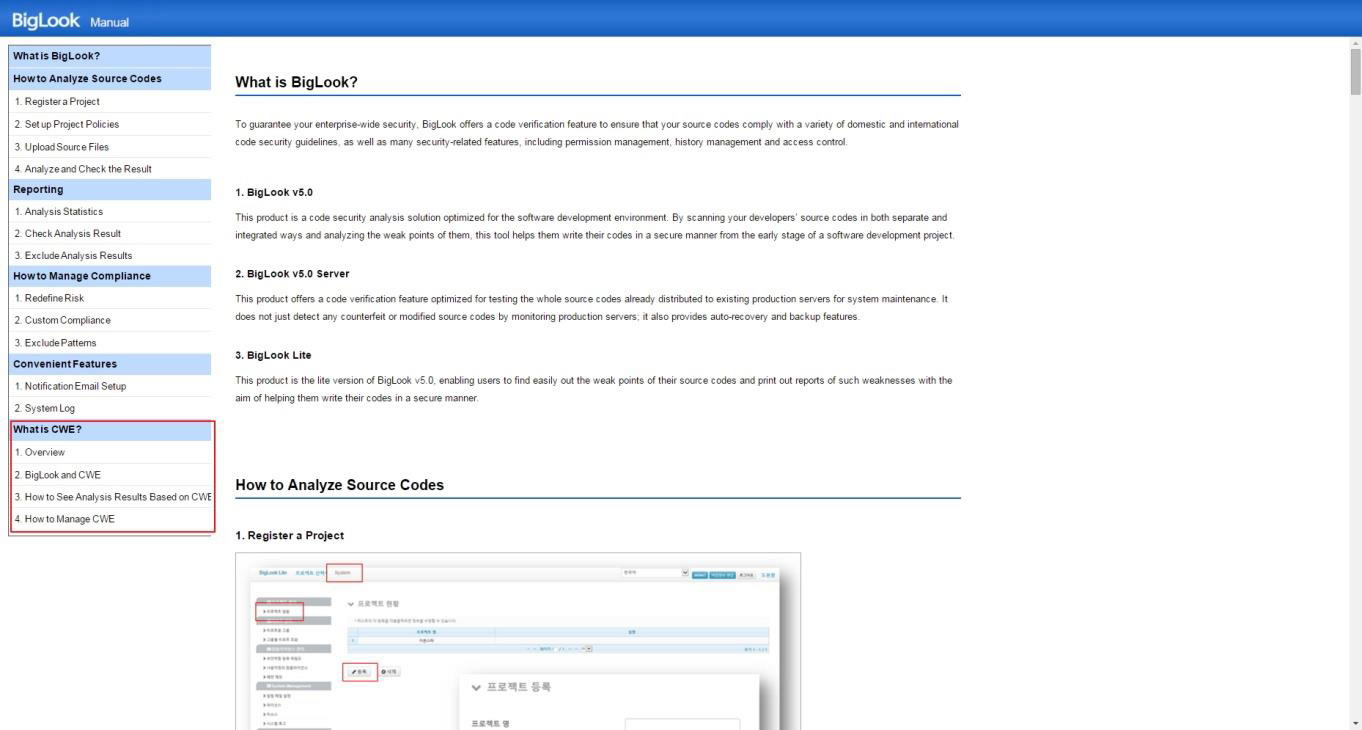The height and width of the screenshot is (730, 1362).
Task: Click the scrollbar up arrow
Action: click(1356, 43)
